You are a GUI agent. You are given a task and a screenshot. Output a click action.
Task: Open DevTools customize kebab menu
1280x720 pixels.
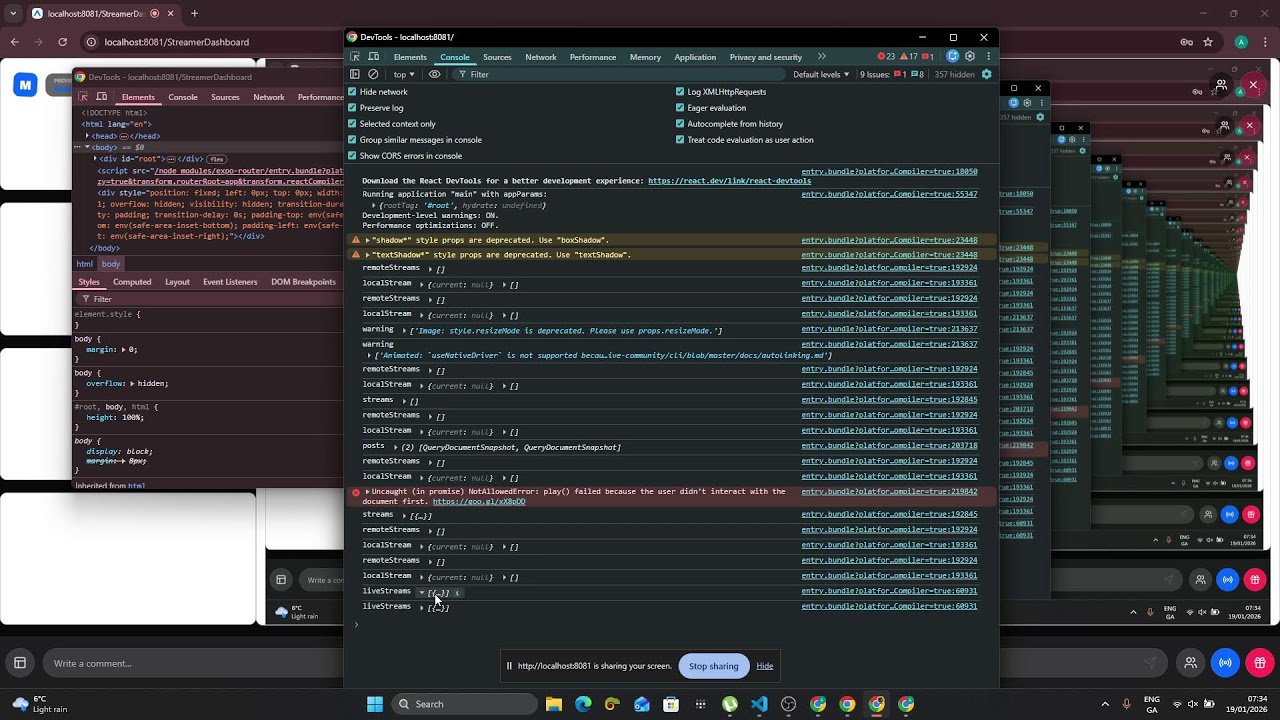coord(988,57)
